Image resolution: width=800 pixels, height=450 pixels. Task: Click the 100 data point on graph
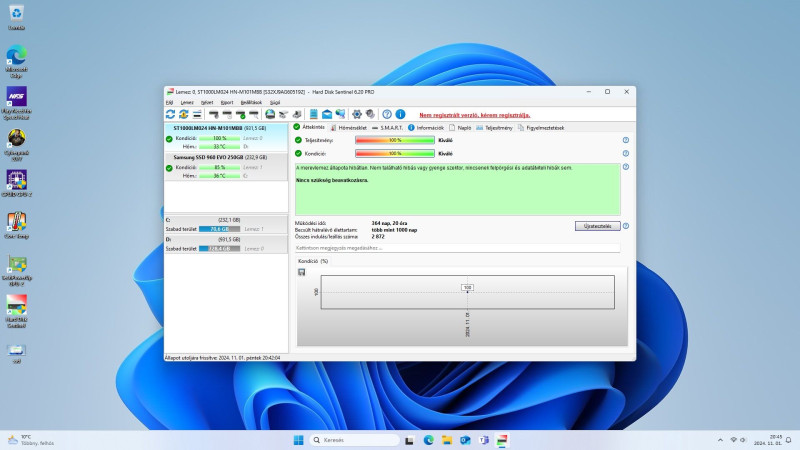tap(467, 288)
